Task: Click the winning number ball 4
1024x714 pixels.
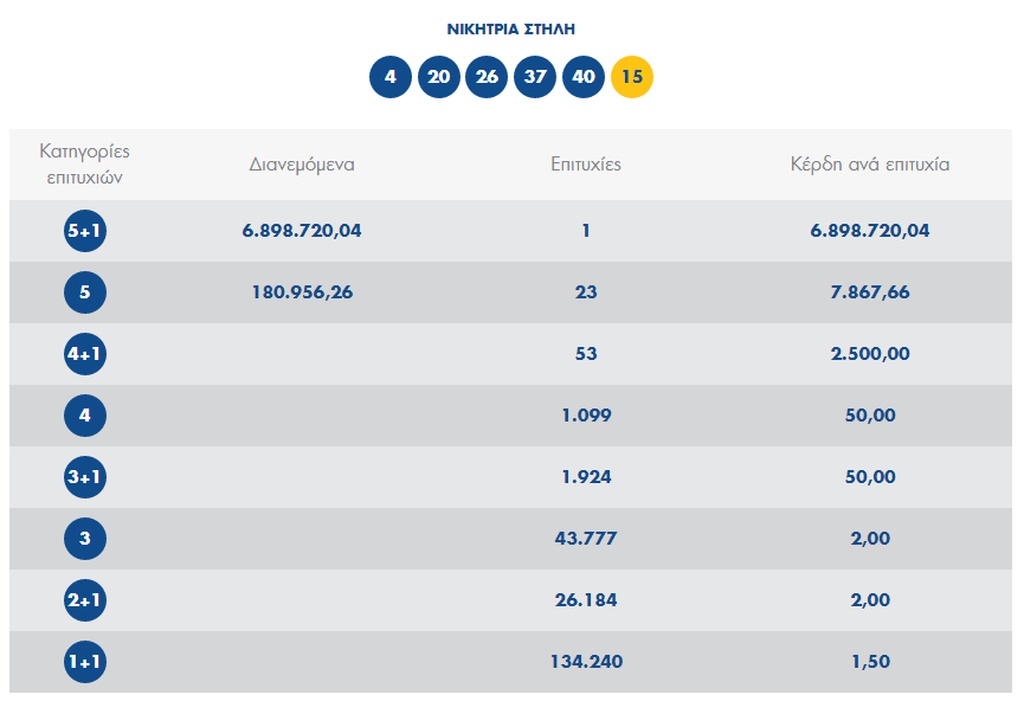Action: pos(390,77)
